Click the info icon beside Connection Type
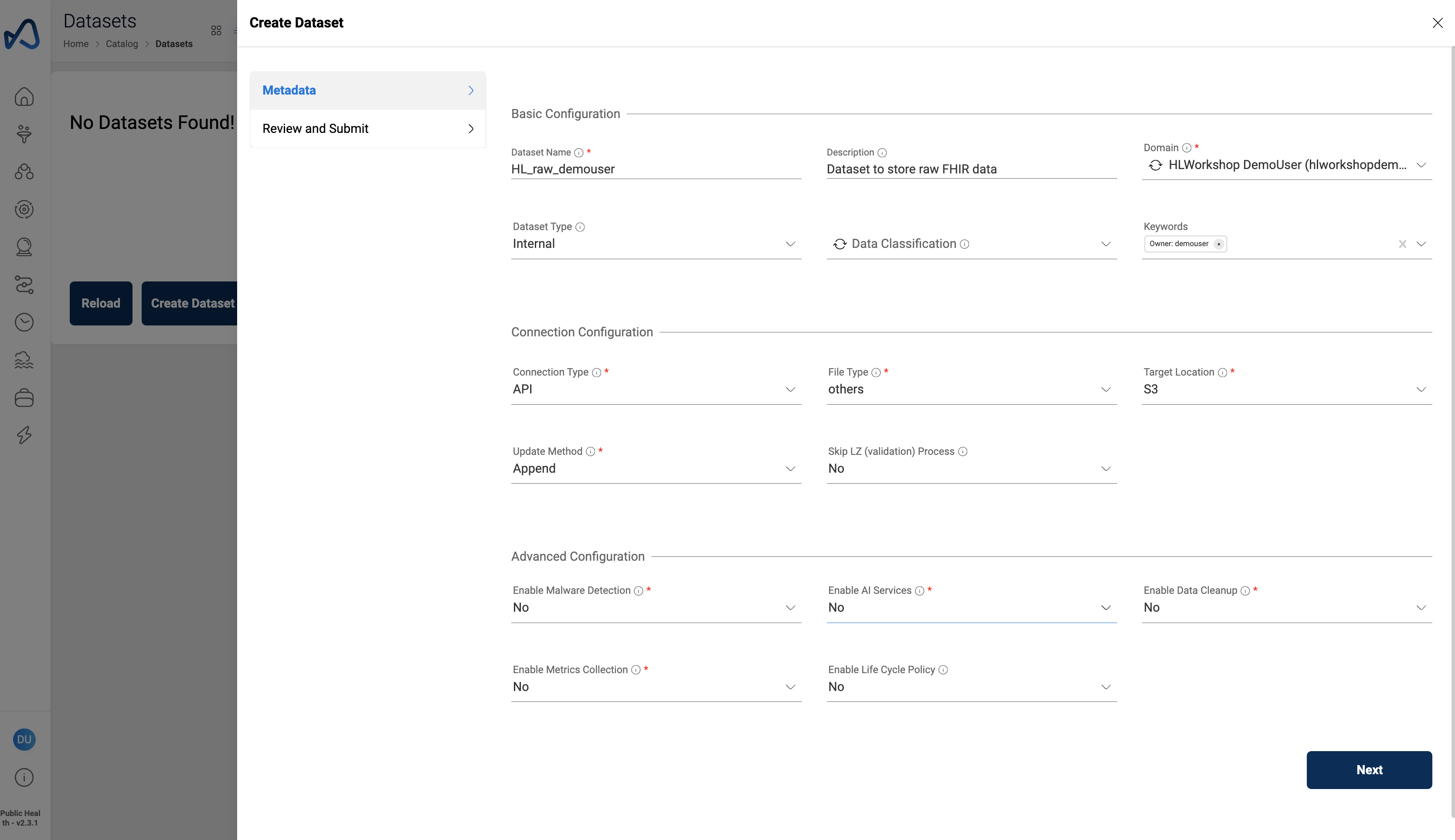 pyautogui.click(x=597, y=373)
